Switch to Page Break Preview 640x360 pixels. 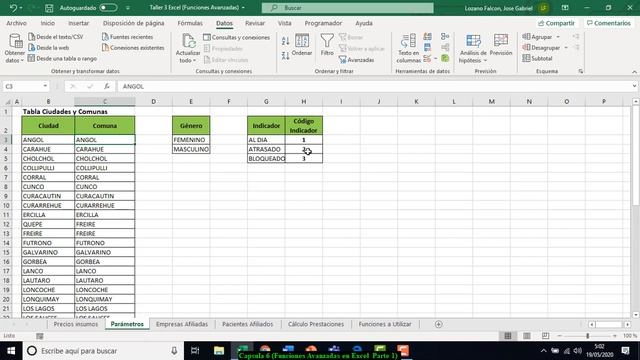click(x=546, y=336)
